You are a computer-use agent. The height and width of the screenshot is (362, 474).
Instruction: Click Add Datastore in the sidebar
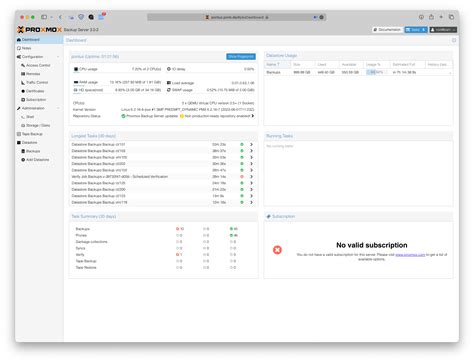point(37,160)
